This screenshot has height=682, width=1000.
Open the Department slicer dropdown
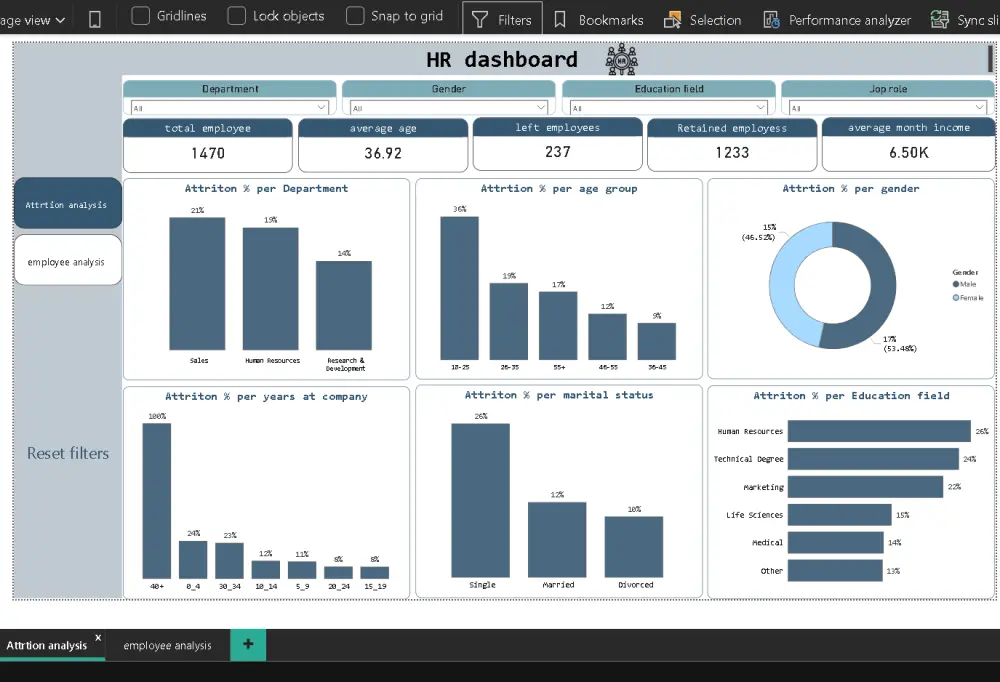pyautogui.click(x=321, y=107)
